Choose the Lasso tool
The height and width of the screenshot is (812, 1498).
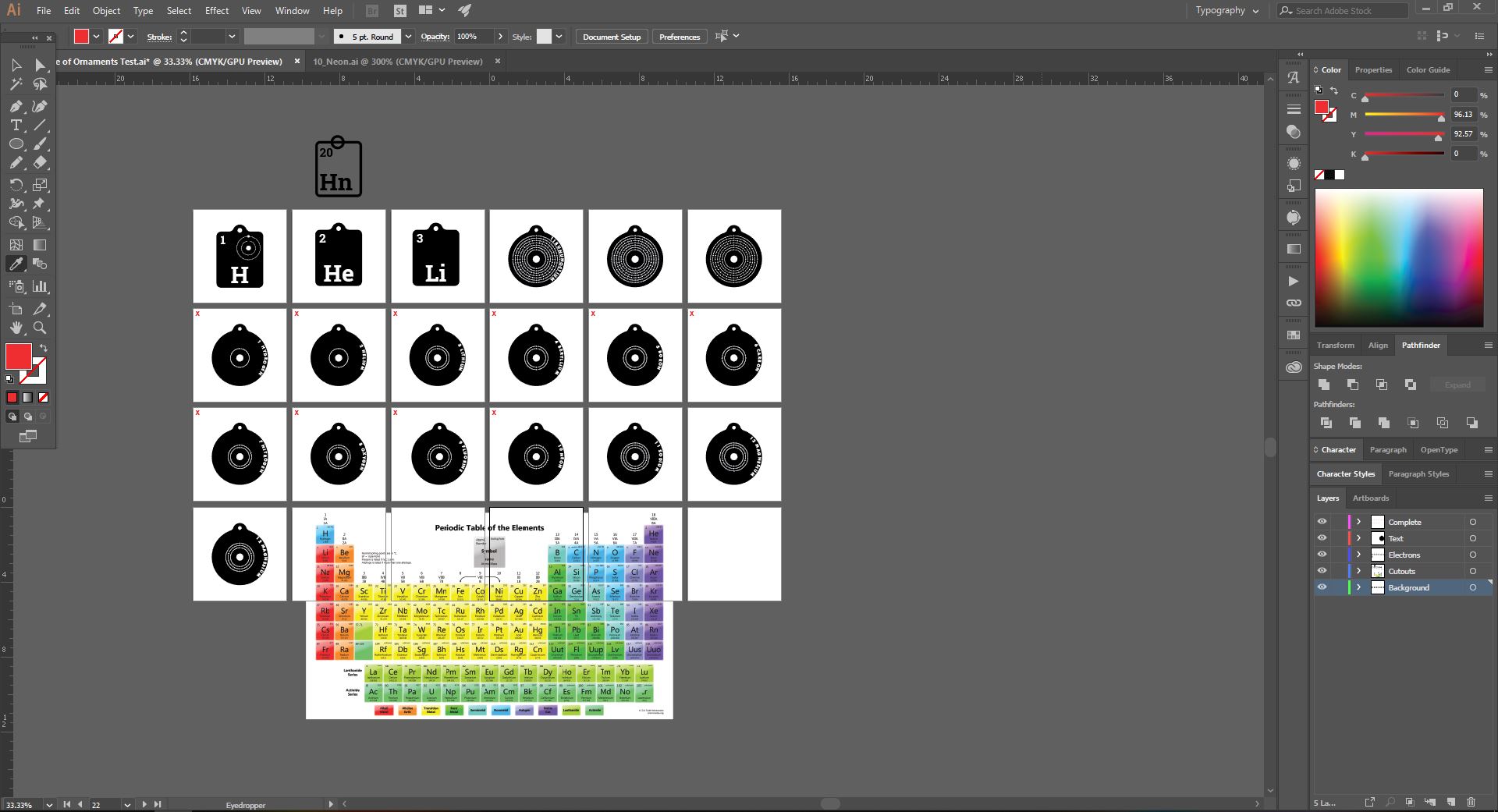point(40,84)
